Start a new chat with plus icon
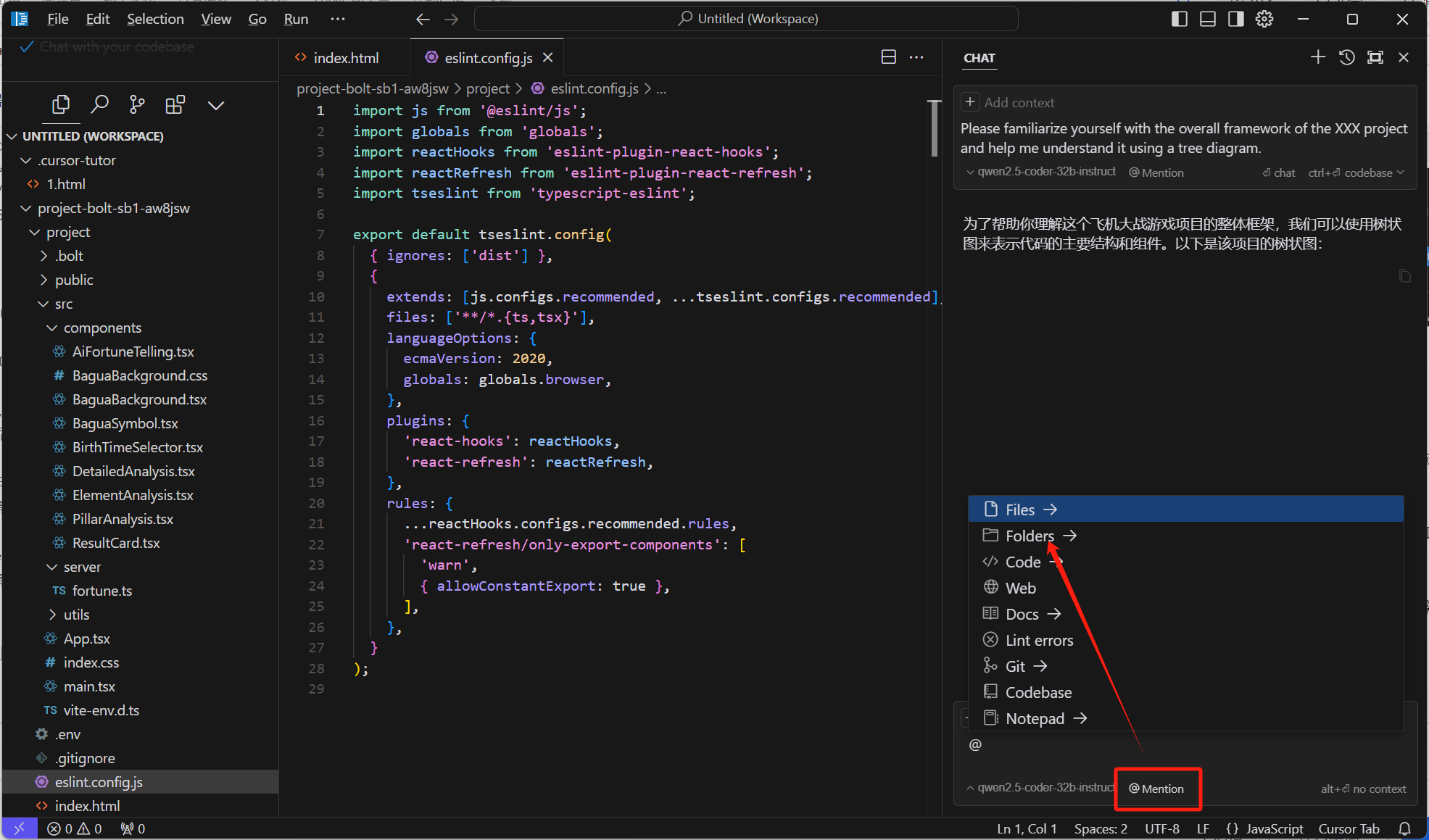The width and height of the screenshot is (1429, 840). 1317,57
